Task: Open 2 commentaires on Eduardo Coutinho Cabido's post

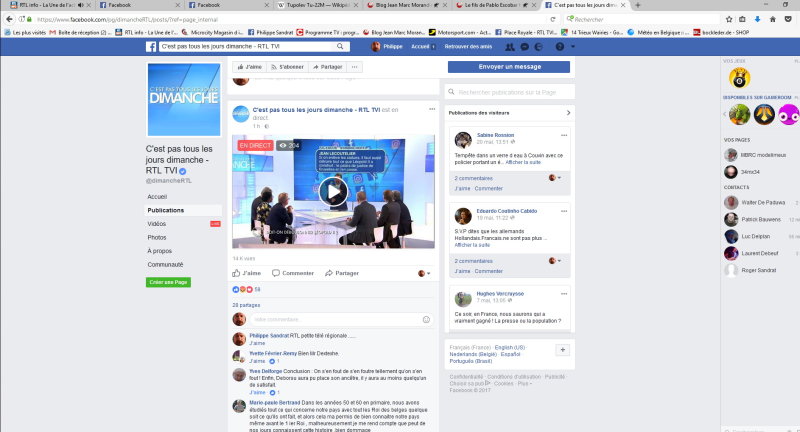Action: point(473,261)
